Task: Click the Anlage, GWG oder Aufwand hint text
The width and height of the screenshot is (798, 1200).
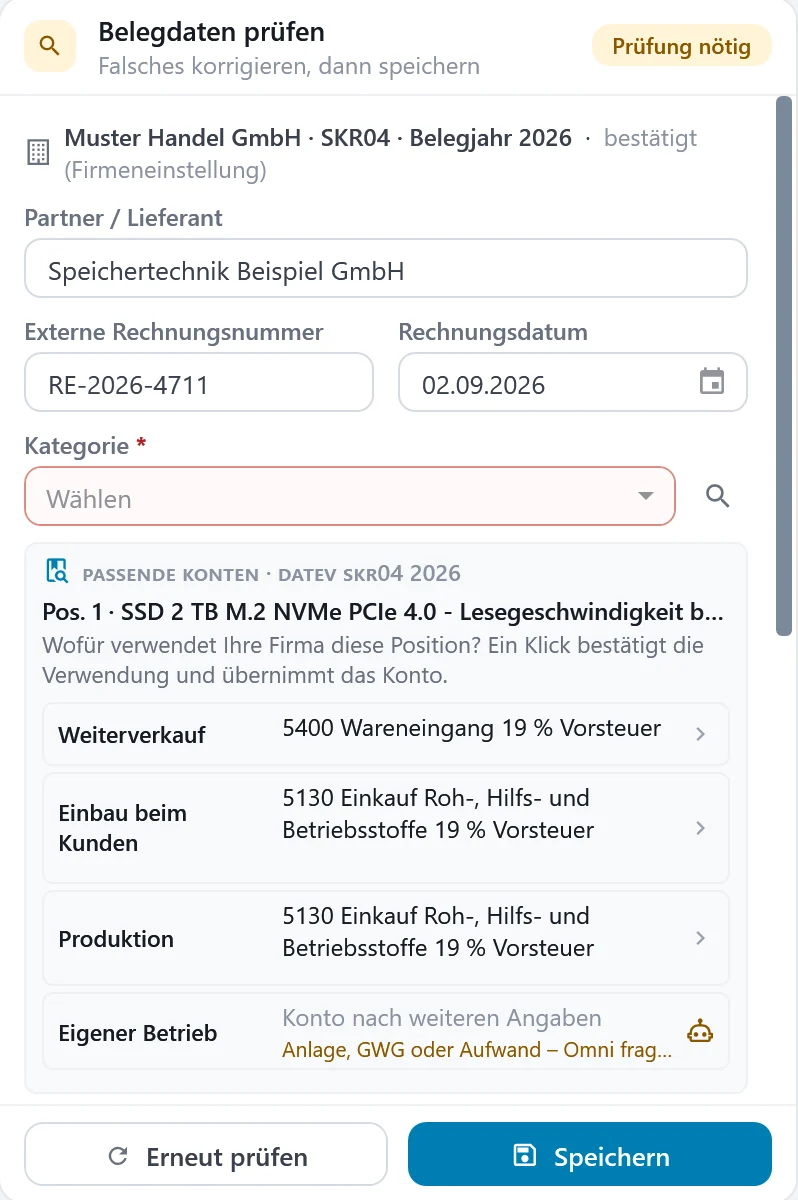Action: (477, 1051)
